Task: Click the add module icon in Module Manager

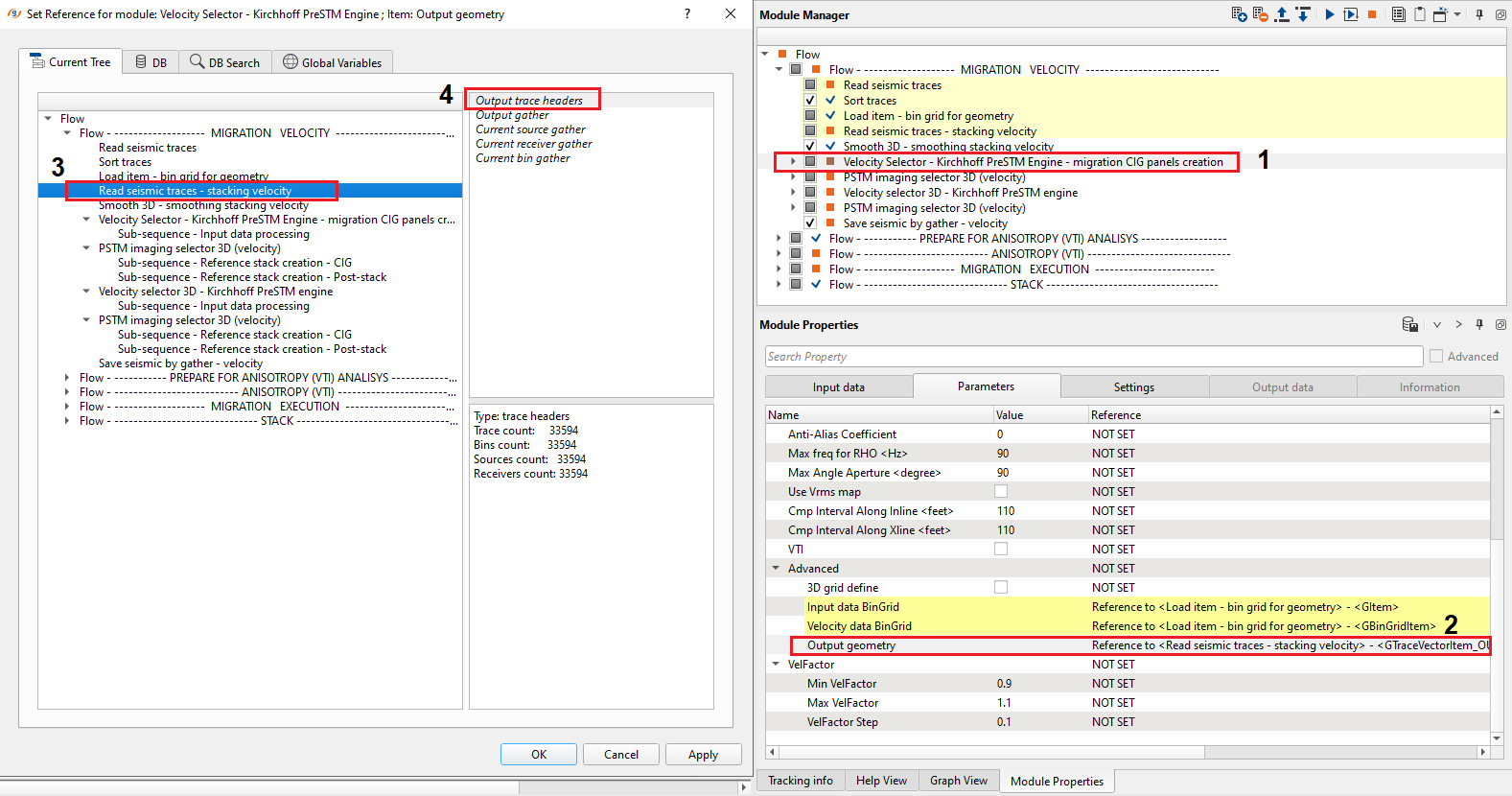Action: [1239, 14]
